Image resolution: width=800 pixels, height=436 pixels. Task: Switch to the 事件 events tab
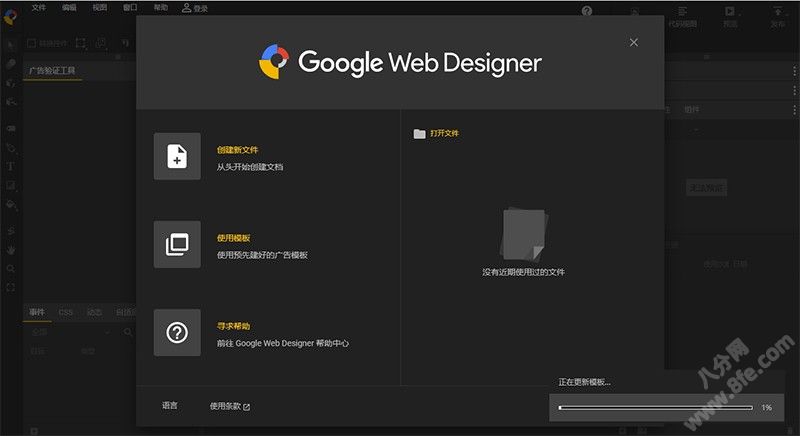click(x=37, y=312)
